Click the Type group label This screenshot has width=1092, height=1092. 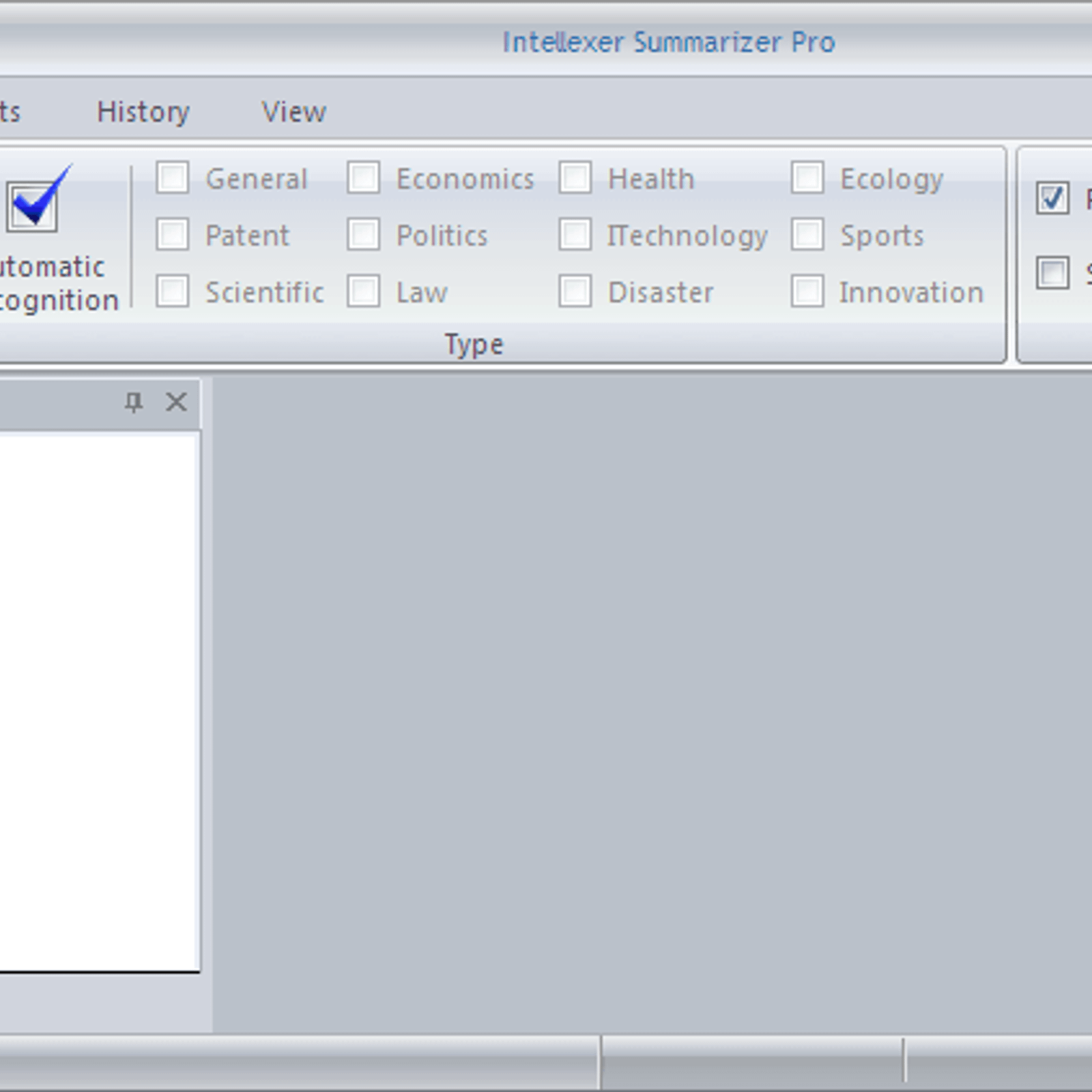pos(474,345)
